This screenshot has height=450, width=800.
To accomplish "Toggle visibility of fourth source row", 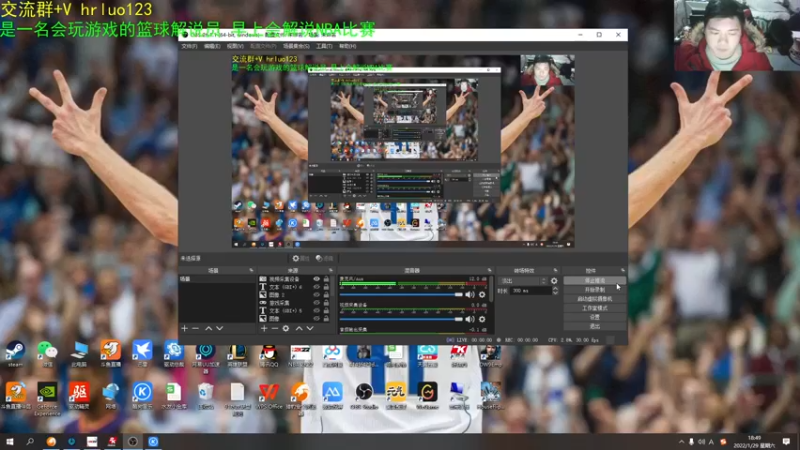I will click(x=316, y=303).
